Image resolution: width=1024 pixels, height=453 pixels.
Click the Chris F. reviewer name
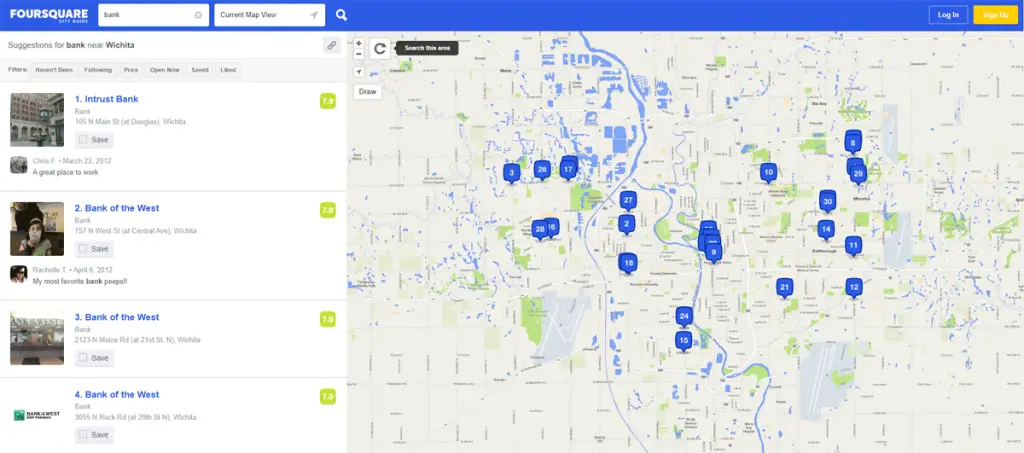coord(44,161)
